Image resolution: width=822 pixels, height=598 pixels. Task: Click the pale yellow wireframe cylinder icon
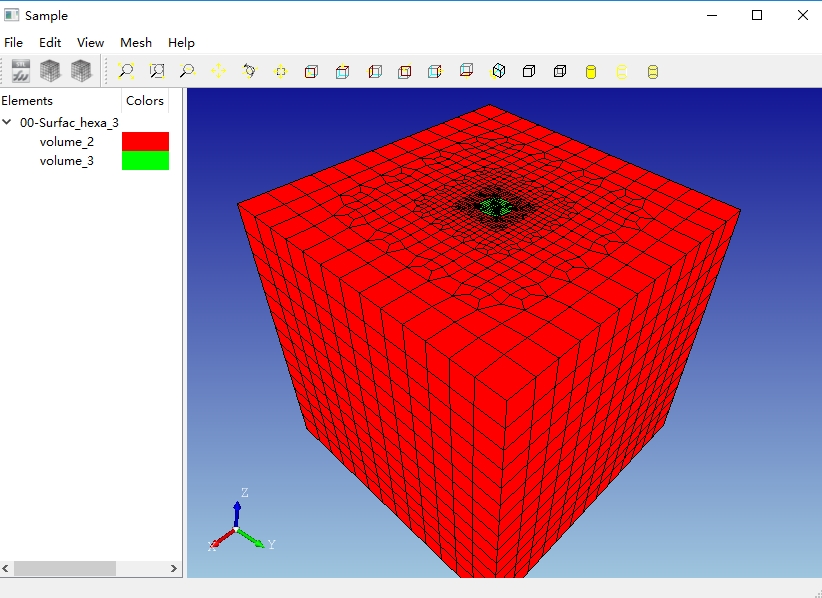click(x=622, y=71)
